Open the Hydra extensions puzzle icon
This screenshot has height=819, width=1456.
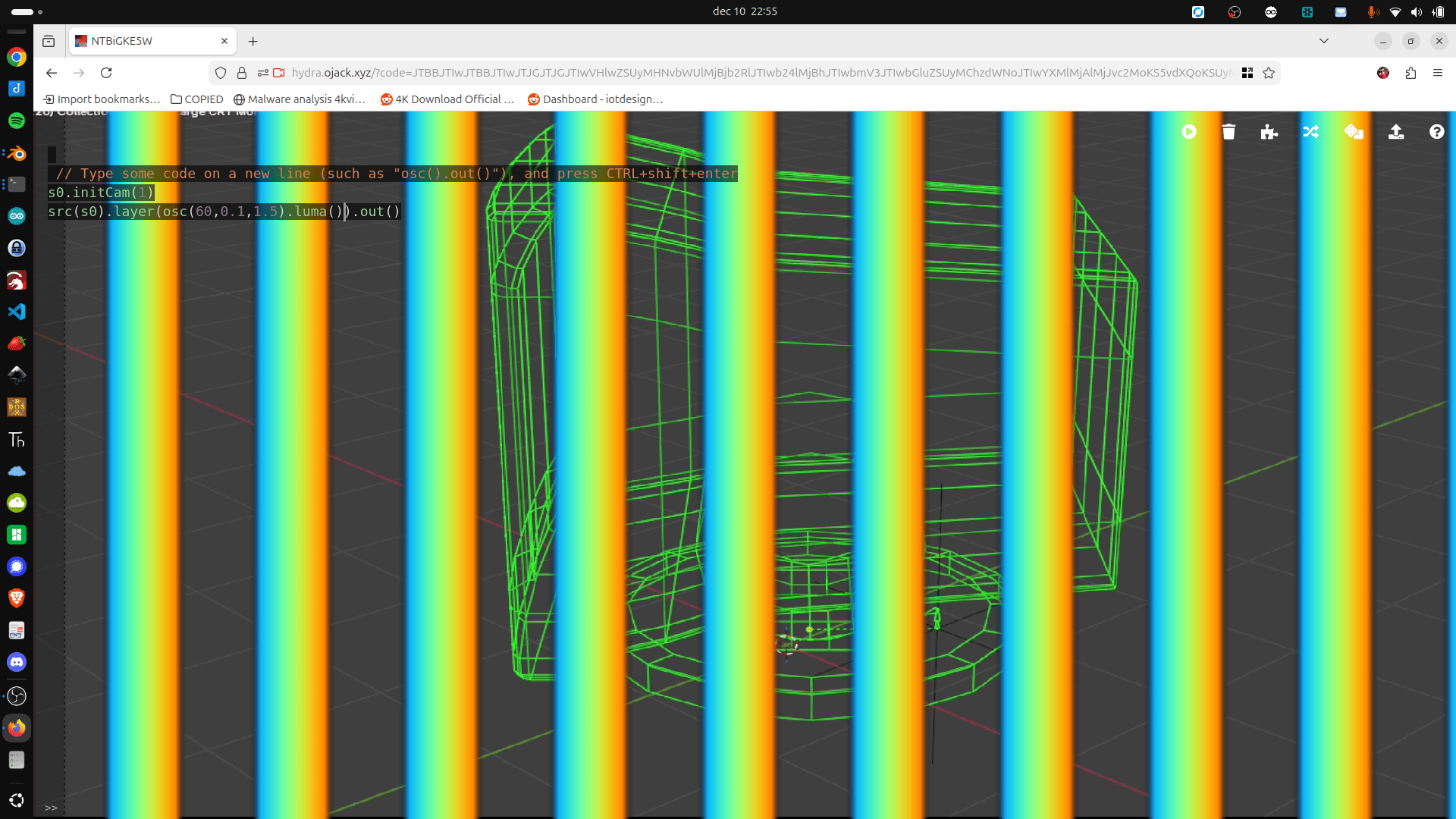tap(1269, 132)
